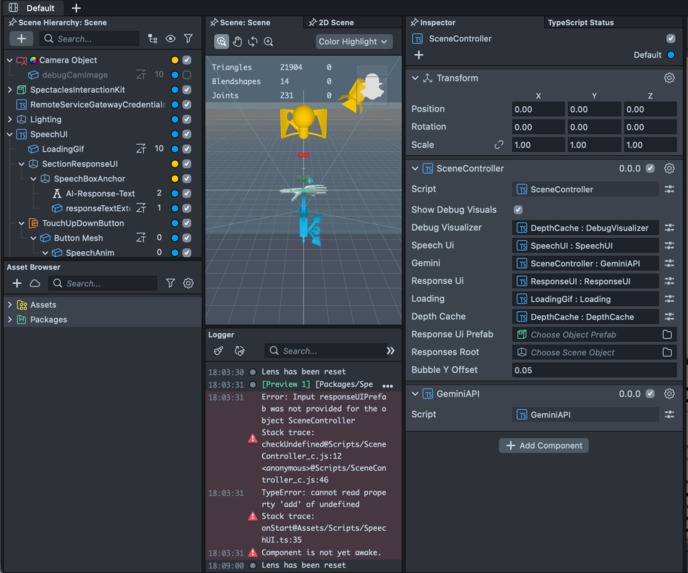
Task: Clear the Logger with broom icon
Action: [219, 351]
